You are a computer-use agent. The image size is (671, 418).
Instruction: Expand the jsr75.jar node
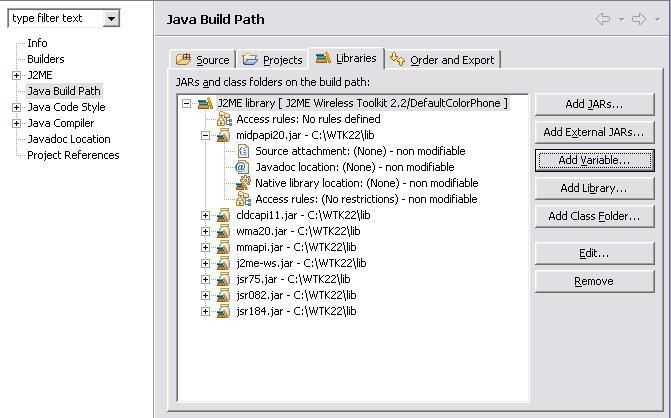205,279
